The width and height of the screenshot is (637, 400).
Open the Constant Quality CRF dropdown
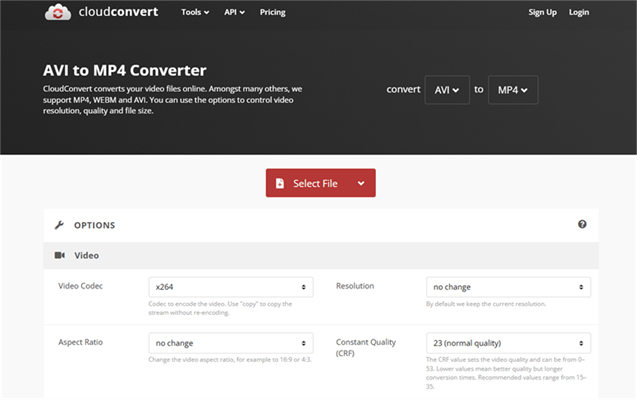tap(508, 343)
